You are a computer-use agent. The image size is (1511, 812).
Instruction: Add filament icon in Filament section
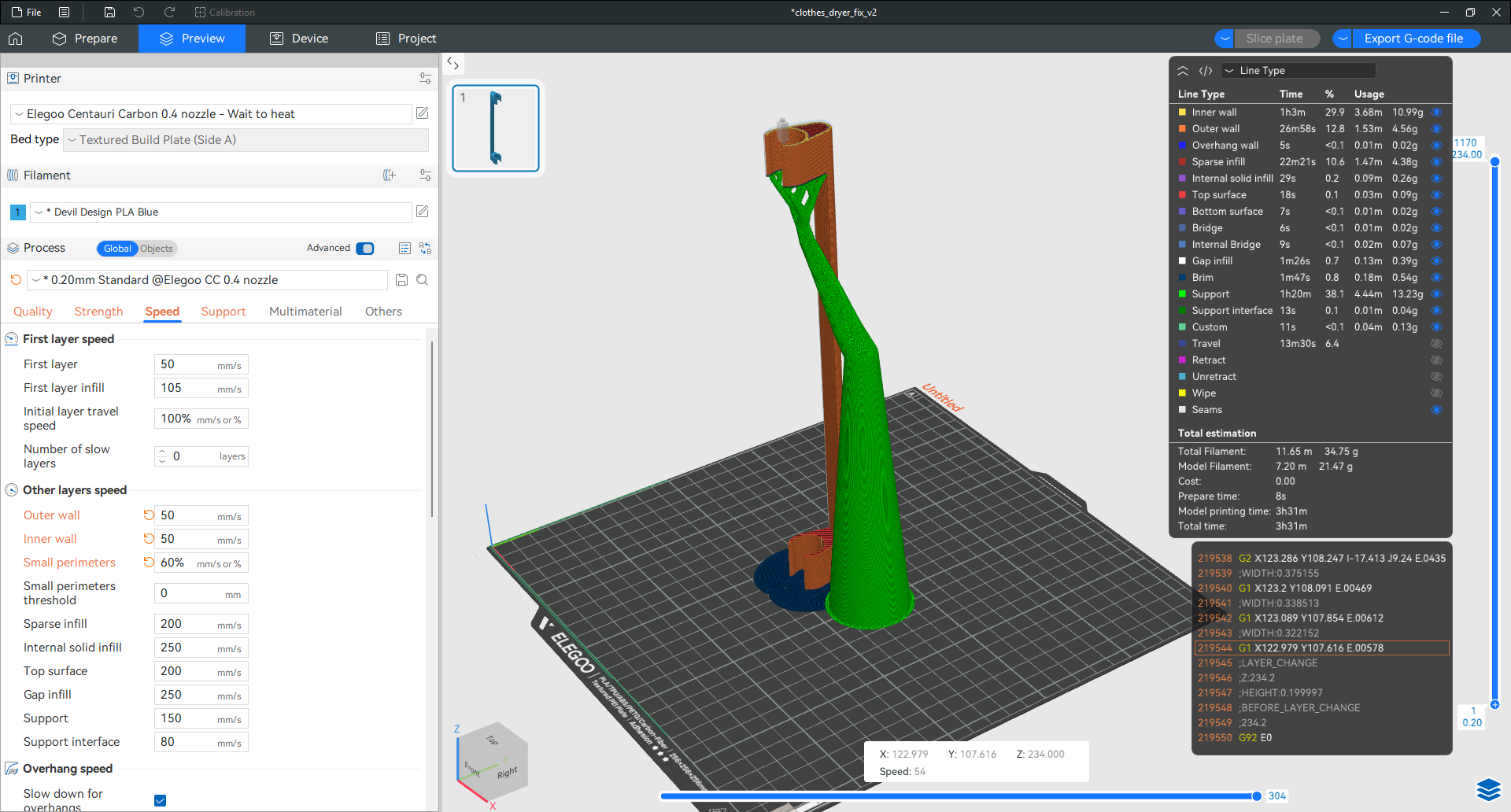point(390,175)
